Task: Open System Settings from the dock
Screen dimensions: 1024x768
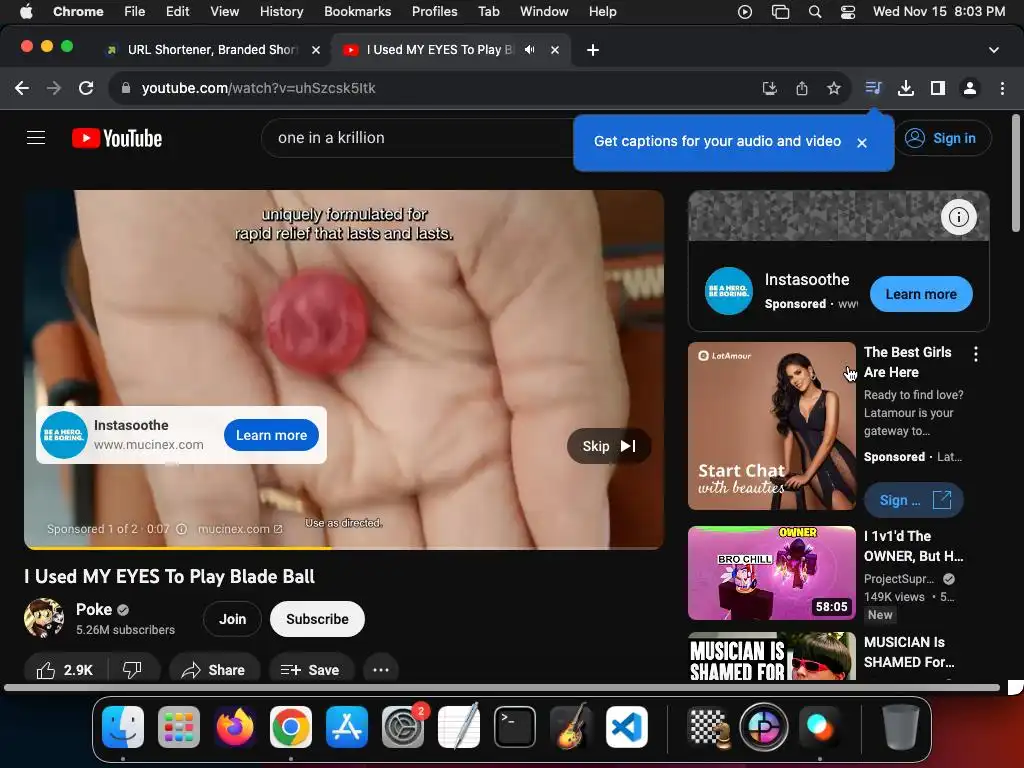Action: (x=403, y=727)
